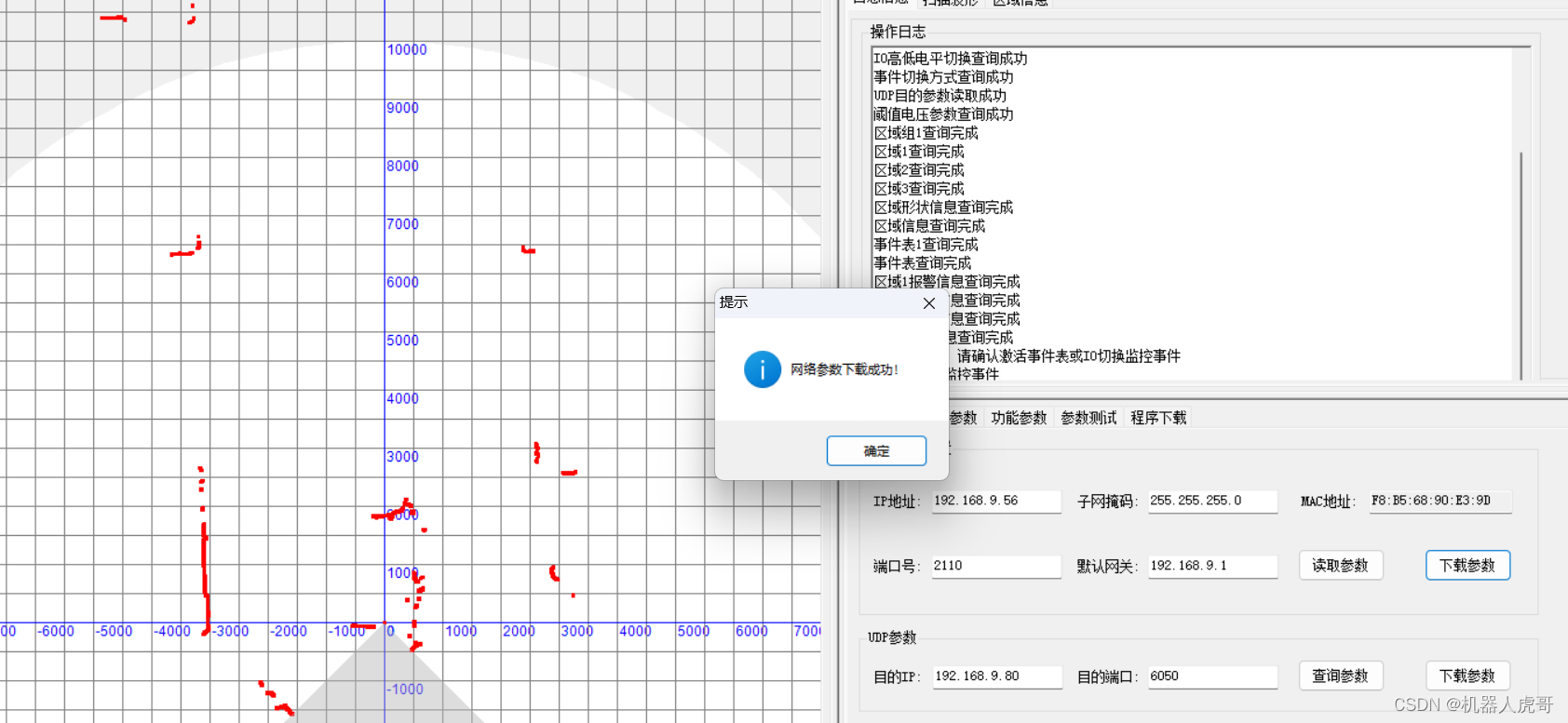Click 下载参数 button in UDP参数 section
Image resolution: width=1568 pixels, height=723 pixels.
[1467, 676]
